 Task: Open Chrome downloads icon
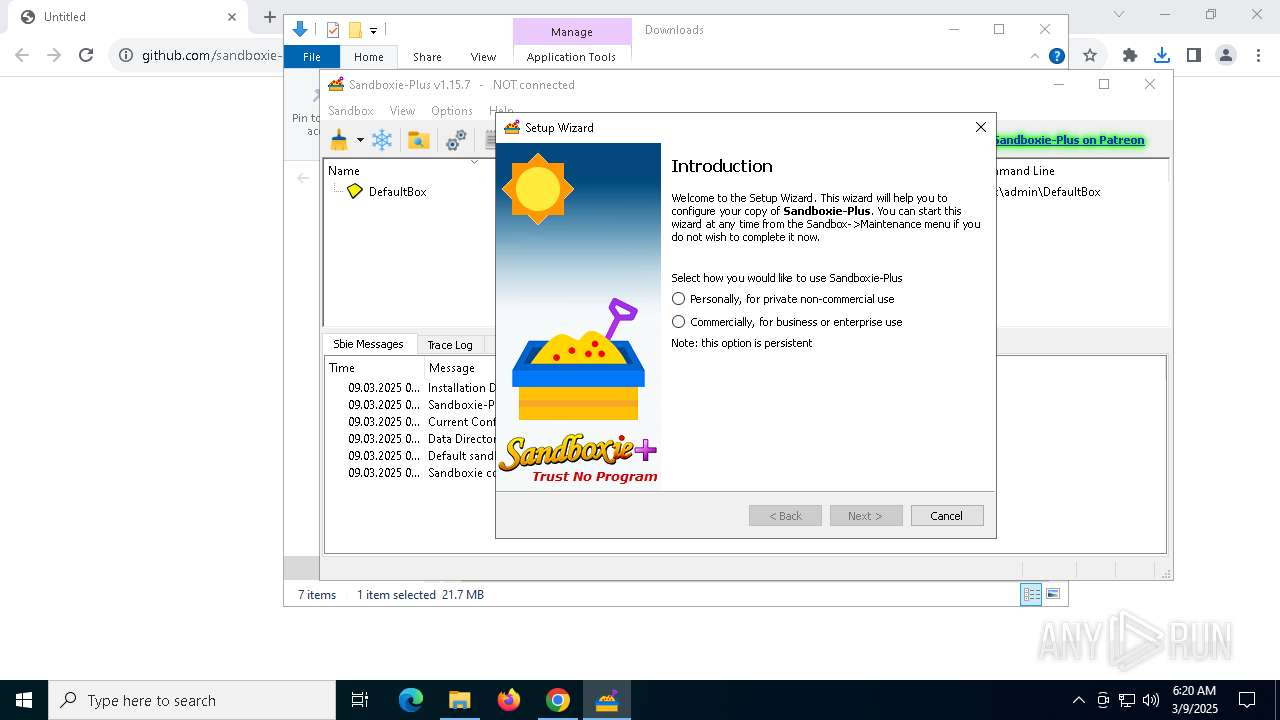click(x=1162, y=55)
